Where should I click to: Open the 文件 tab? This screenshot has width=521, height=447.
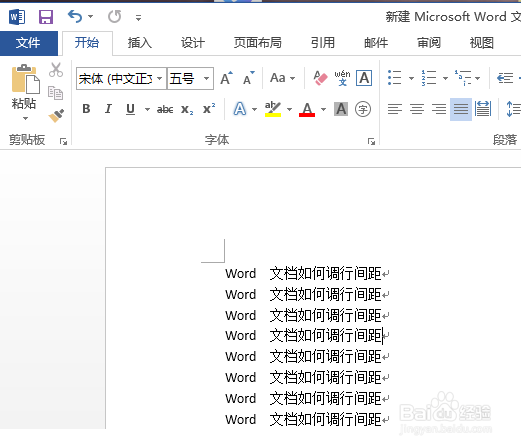click(28, 43)
